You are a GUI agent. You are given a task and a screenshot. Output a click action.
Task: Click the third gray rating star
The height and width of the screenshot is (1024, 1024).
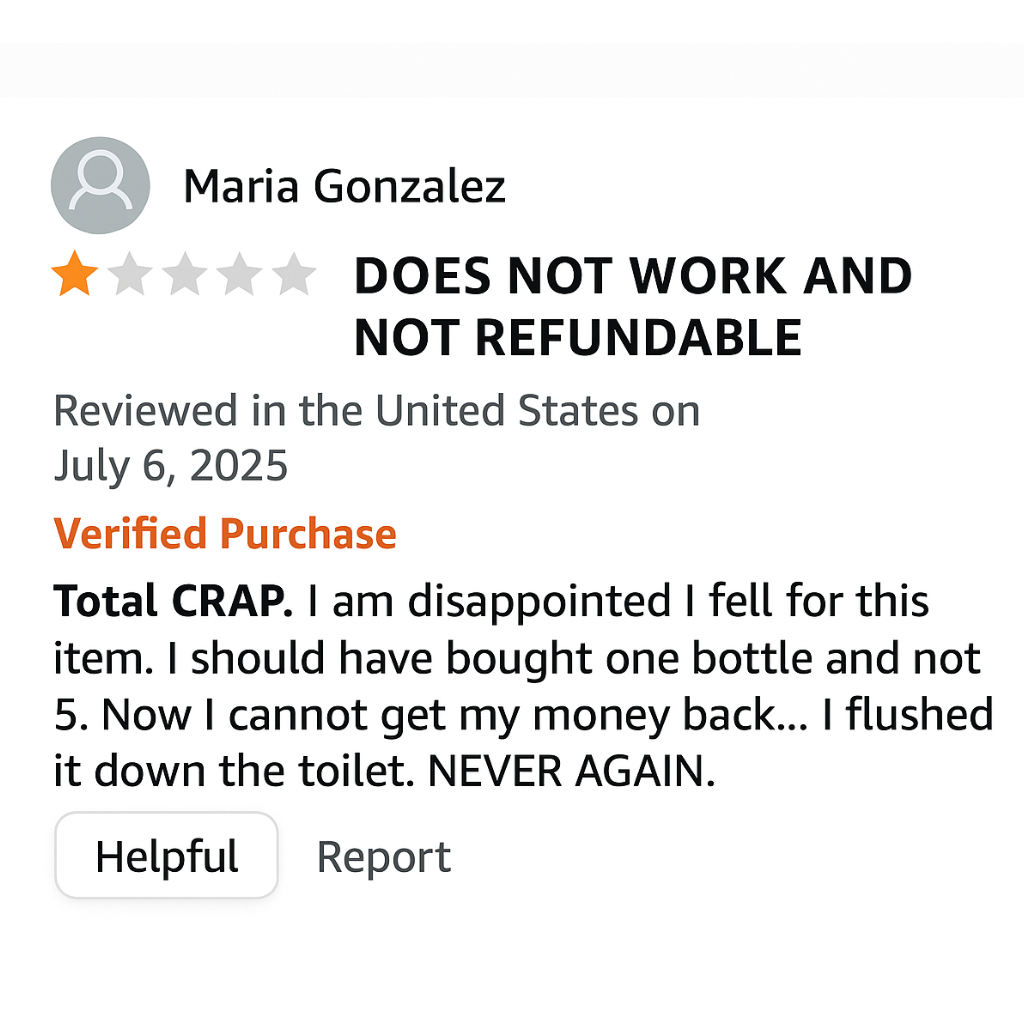184,275
